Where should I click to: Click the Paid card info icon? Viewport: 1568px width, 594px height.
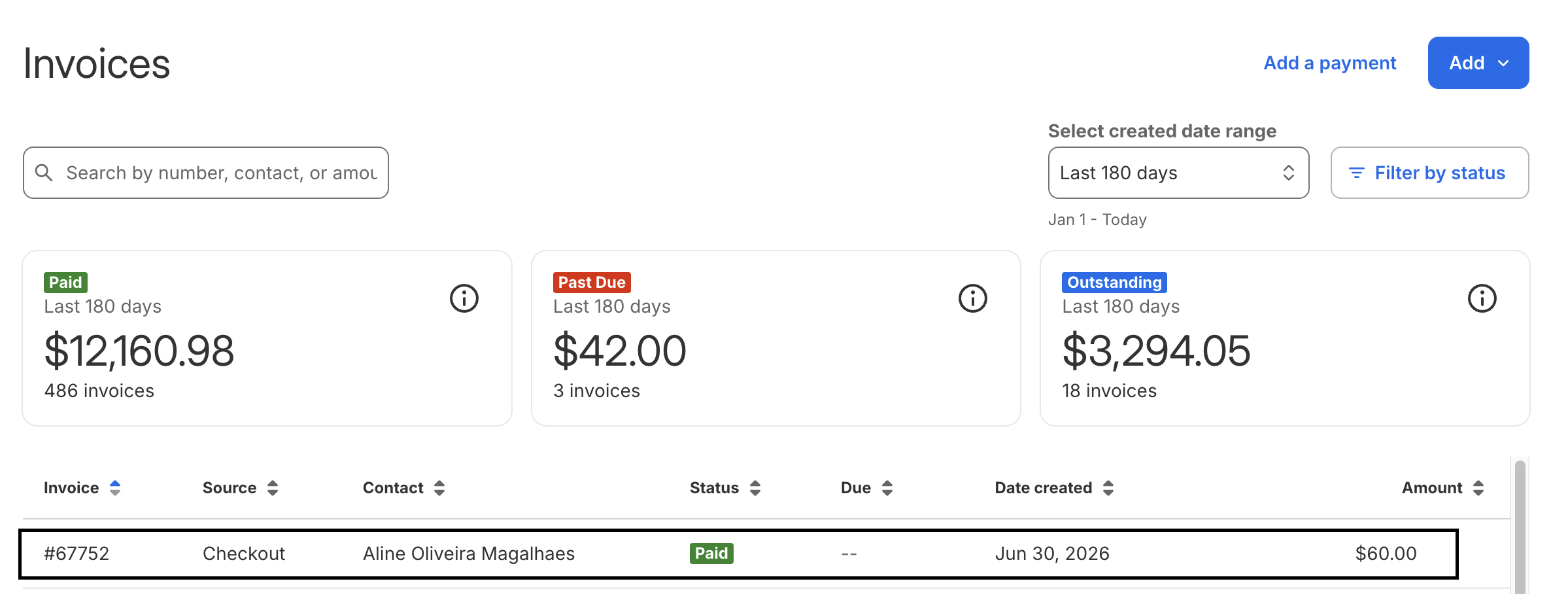click(464, 298)
